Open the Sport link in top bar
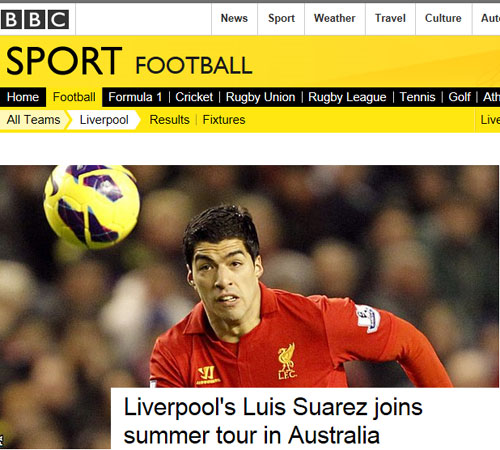This screenshot has width=500, height=450. (281, 18)
